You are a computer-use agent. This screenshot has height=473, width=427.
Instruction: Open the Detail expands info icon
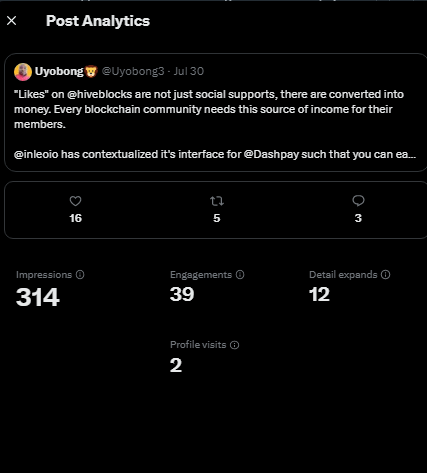(386, 275)
